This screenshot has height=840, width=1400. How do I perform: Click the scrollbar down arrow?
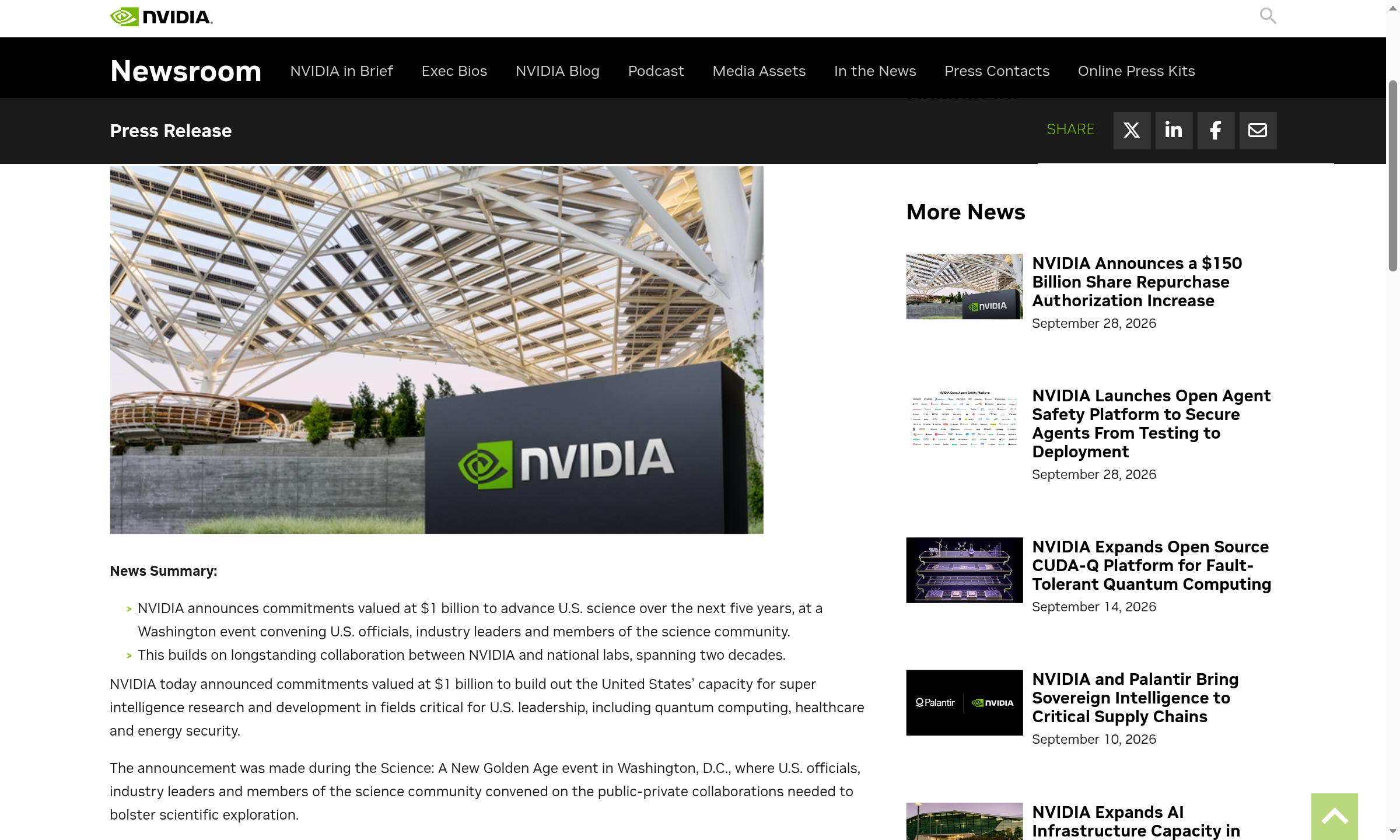(1393, 831)
